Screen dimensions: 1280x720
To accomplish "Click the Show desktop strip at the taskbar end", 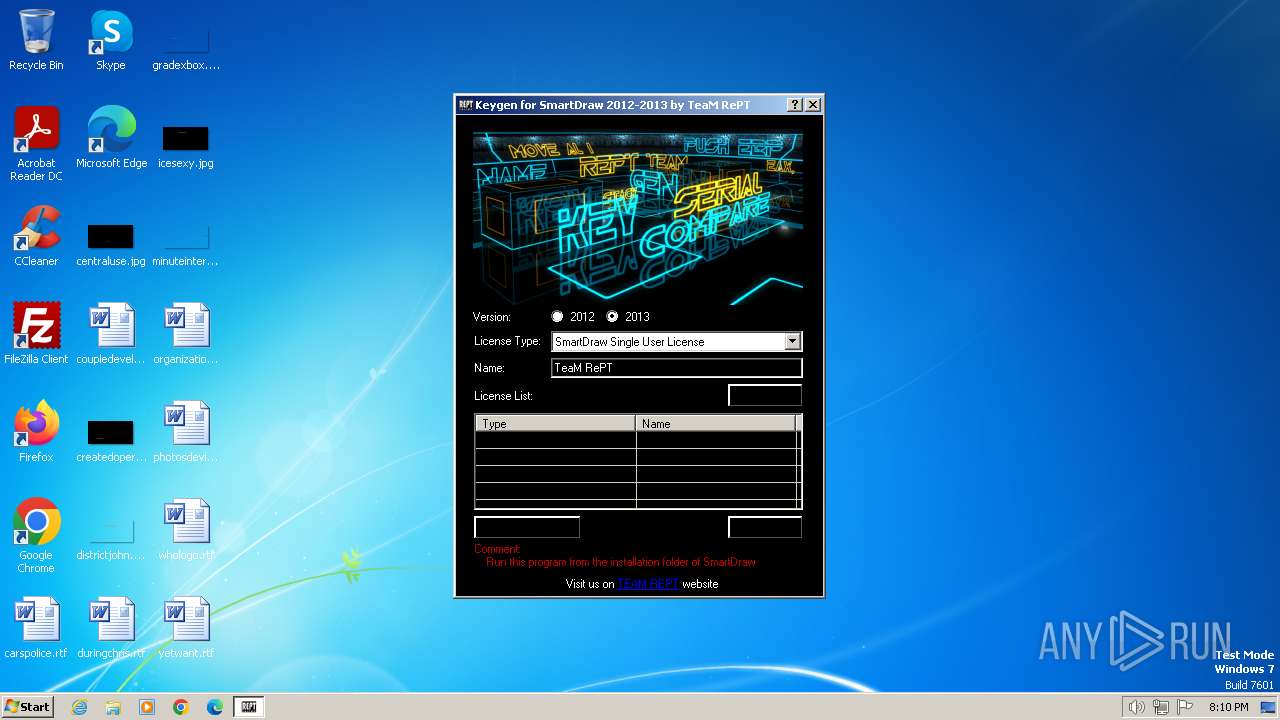I will pos(1268,707).
